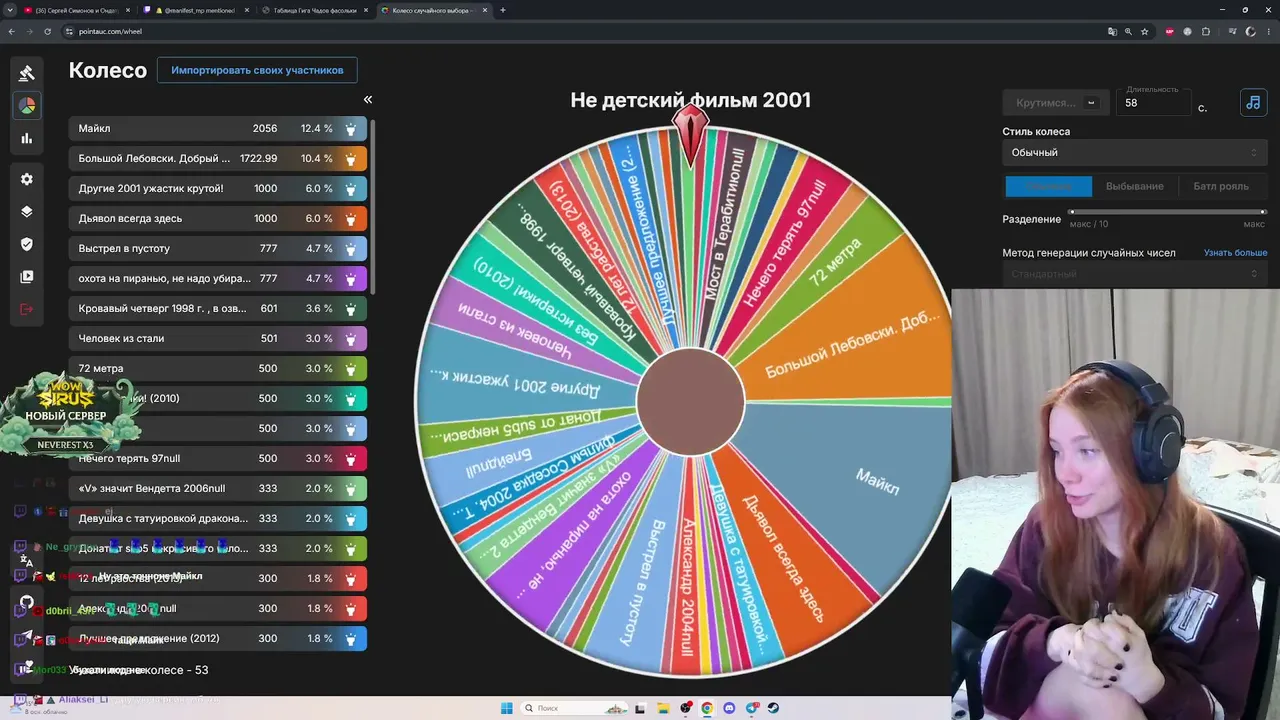Click the left handle of Разделение slider
This screenshot has width=1280, height=720.
pos(1072,212)
